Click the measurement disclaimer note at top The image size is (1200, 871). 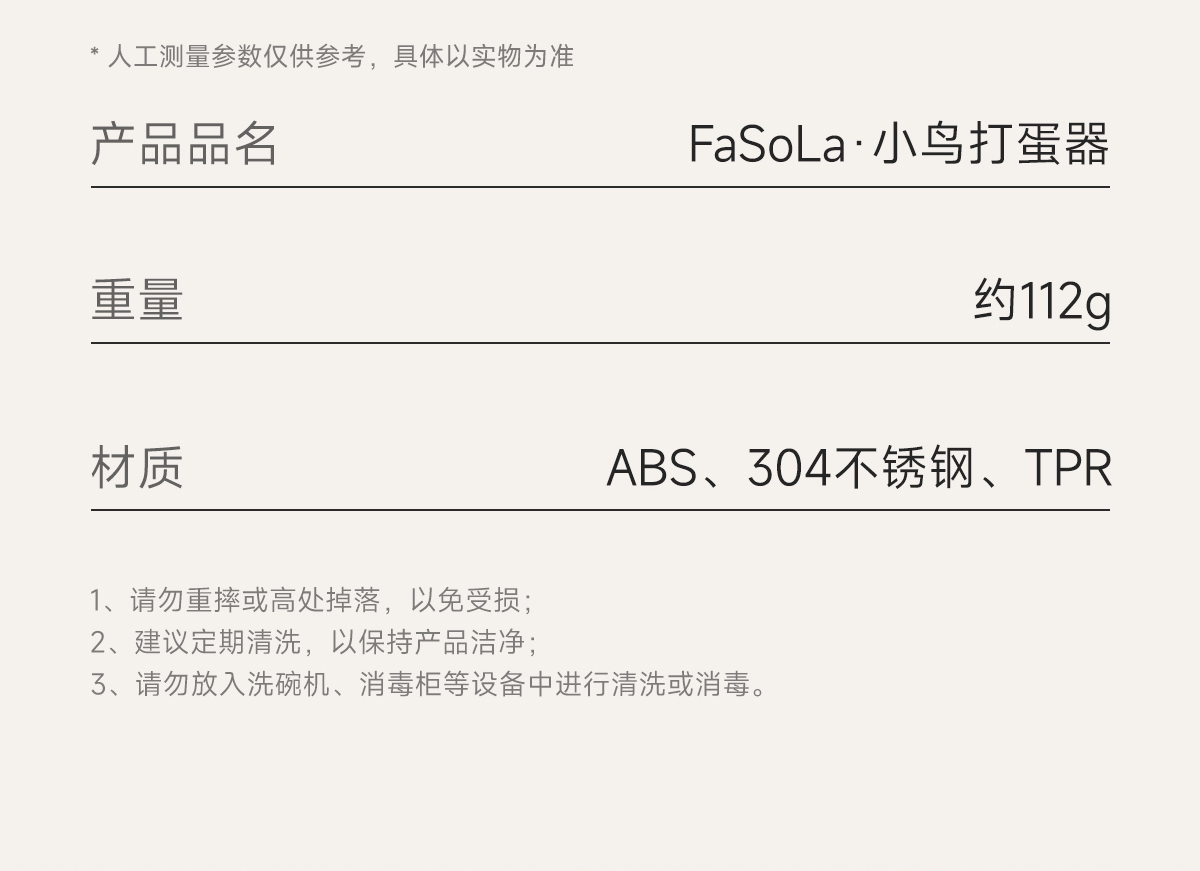(332, 56)
